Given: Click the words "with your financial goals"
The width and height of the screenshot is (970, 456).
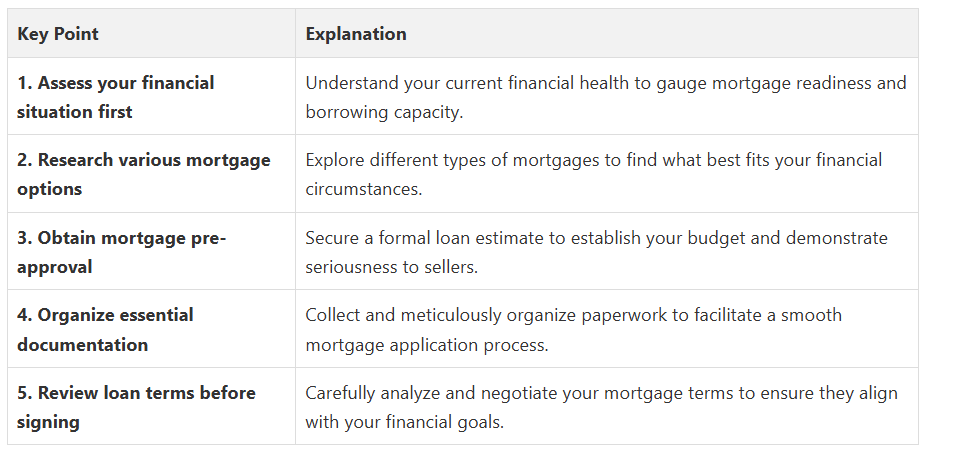Looking at the screenshot, I should 404,422.
